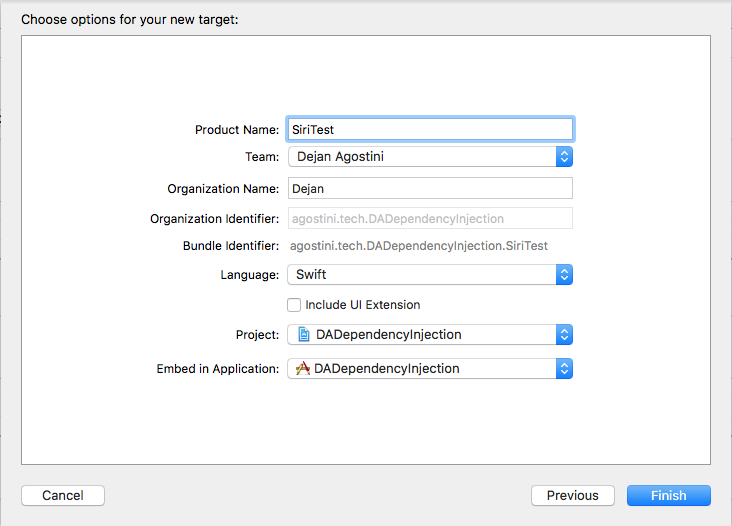Open the Team dropdown showing Dejan Agostini
Viewport: 732px width, 526px height.
click(420, 157)
